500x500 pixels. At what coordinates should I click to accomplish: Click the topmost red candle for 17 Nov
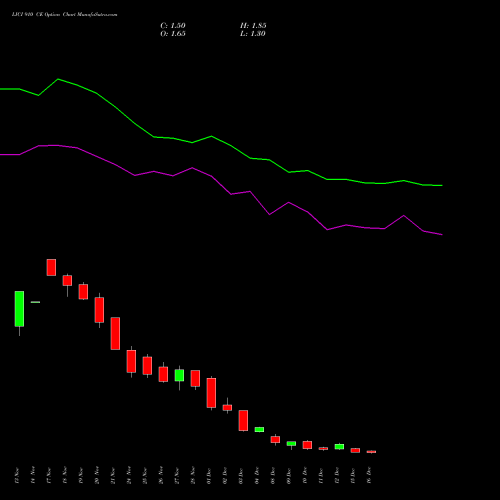[x=51, y=267]
